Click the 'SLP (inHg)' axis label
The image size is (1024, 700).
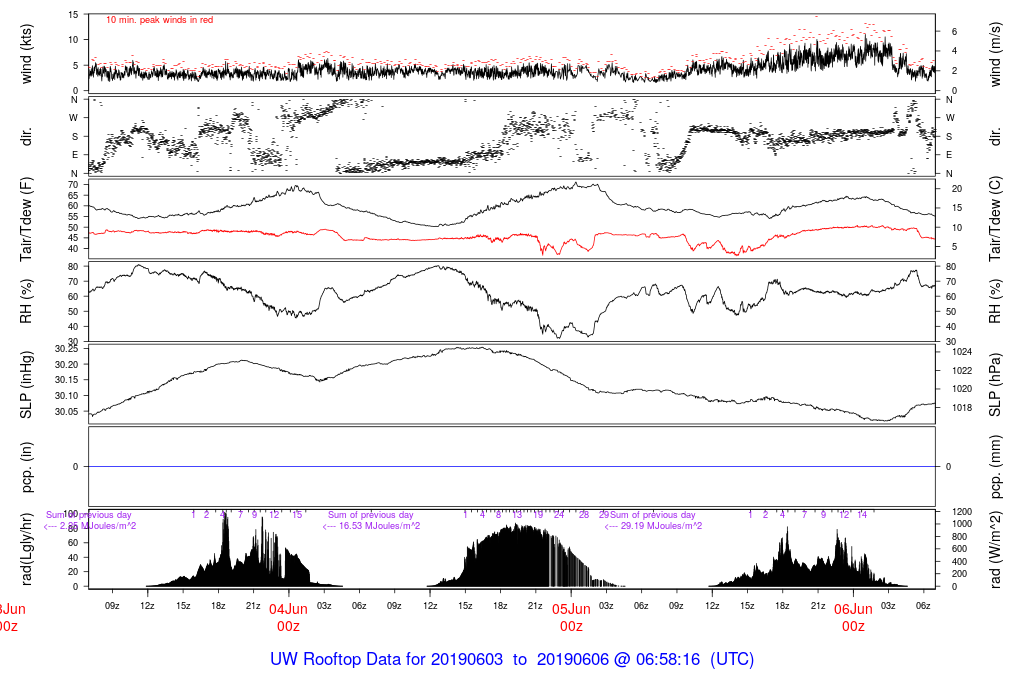coord(25,385)
